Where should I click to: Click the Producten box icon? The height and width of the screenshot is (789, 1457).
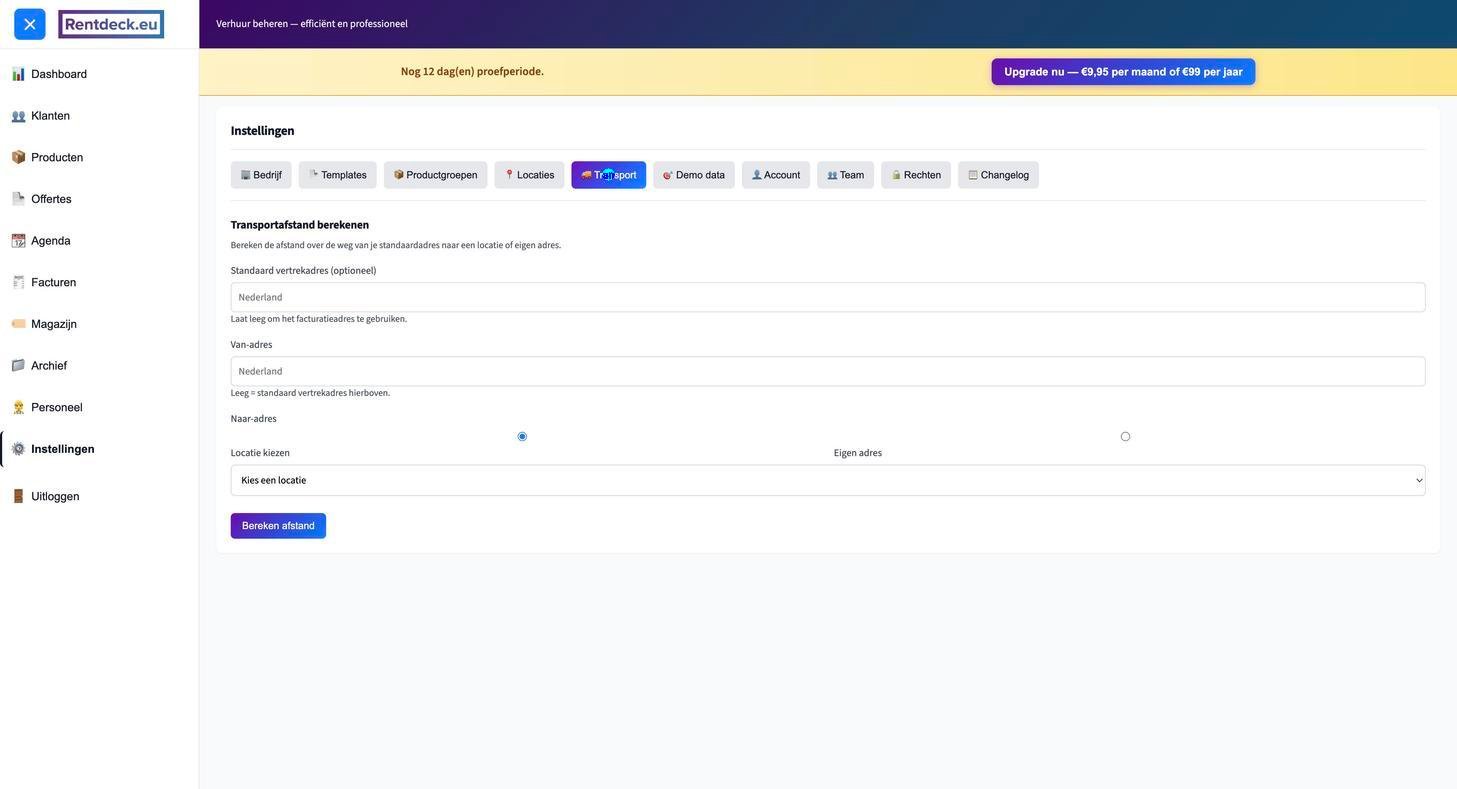(18, 157)
